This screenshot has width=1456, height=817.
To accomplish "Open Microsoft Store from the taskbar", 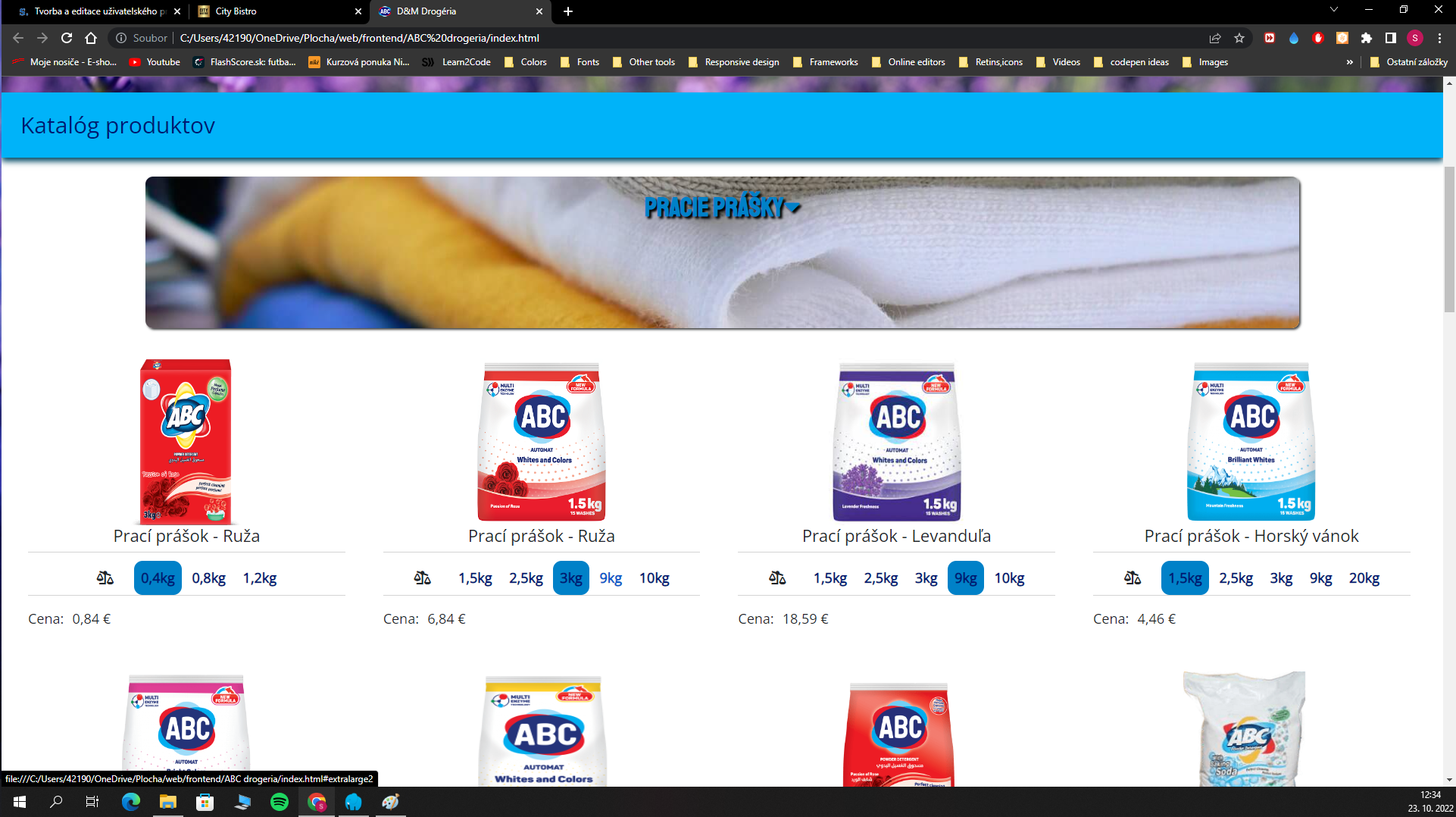I will pyautogui.click(x=205, y=802).
